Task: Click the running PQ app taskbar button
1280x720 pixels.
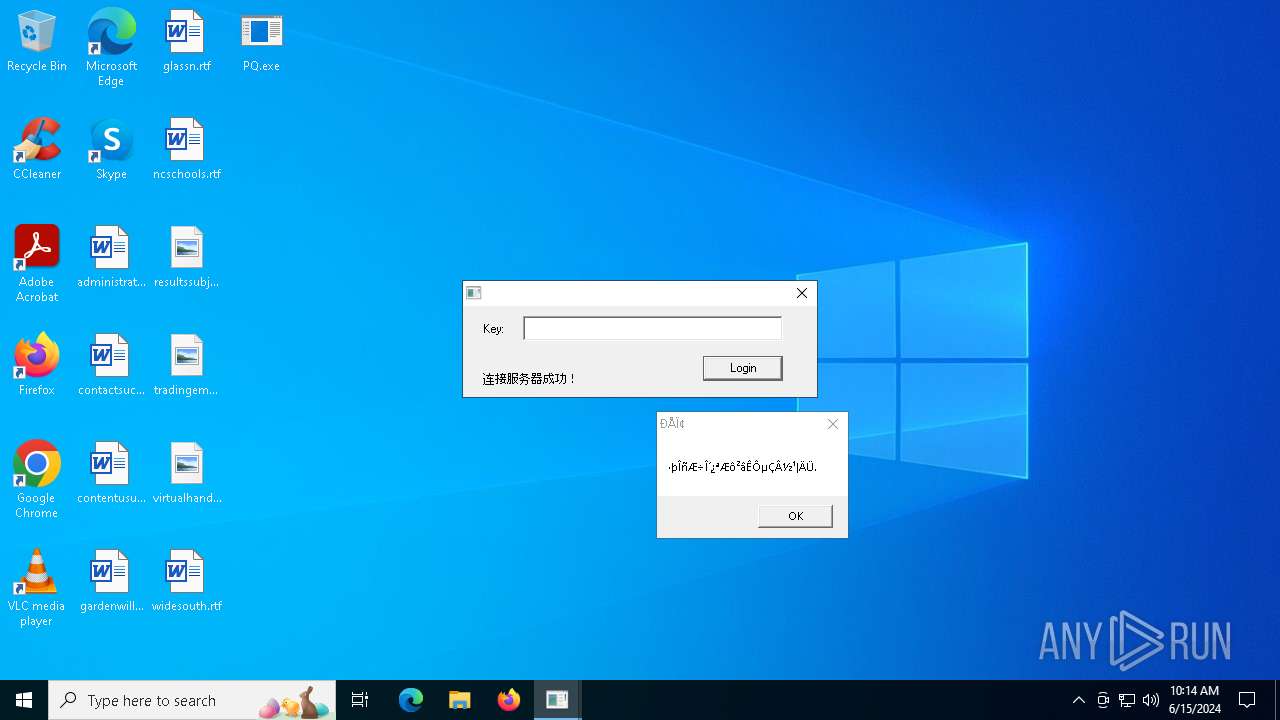Action: pos(557,700)
